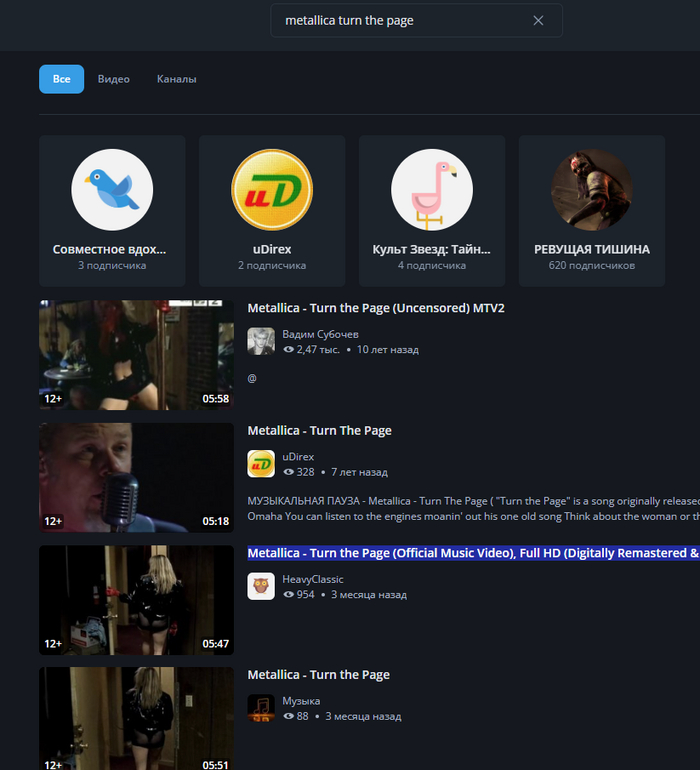Viewport: 700px width, 770px height.
Task: Open the 'РЕВУЩАЯ ТИШИНА' channel avatar
Action: (x=592, y=190)
